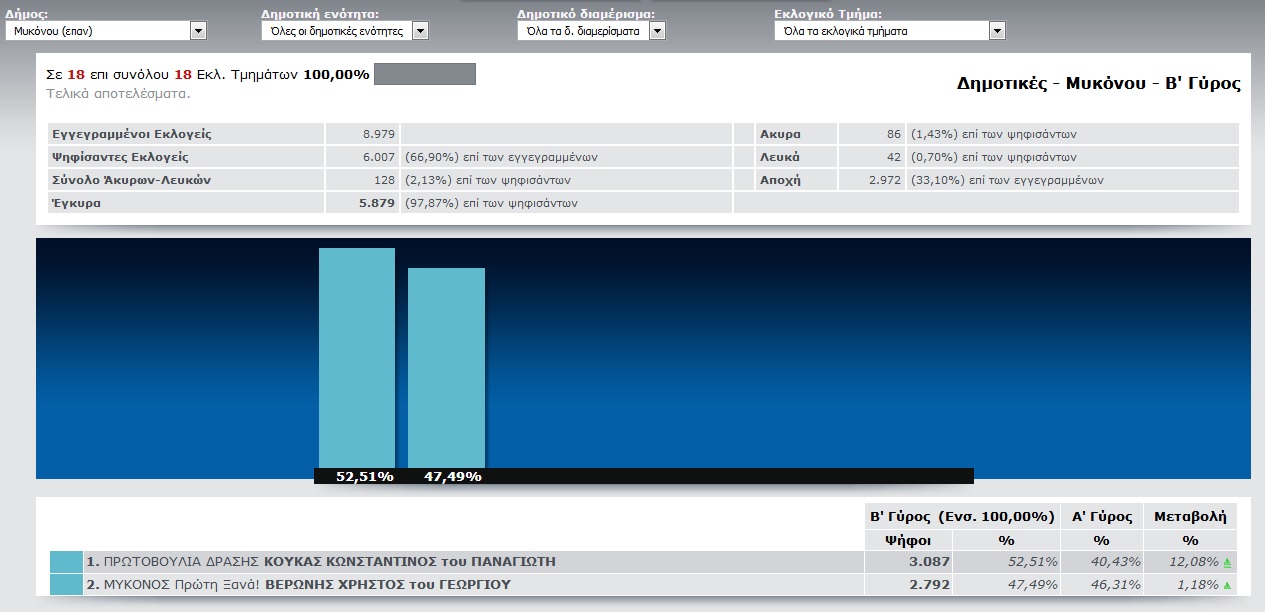Select candidate ΚΟΥΚΑΣ ΚΩΝΣΤΑΝΤΙΝΟΣ του ΠΑΝΑΓΙΩΤΗ
This screenshot has width=1265, height=612.
pos(409,562)
